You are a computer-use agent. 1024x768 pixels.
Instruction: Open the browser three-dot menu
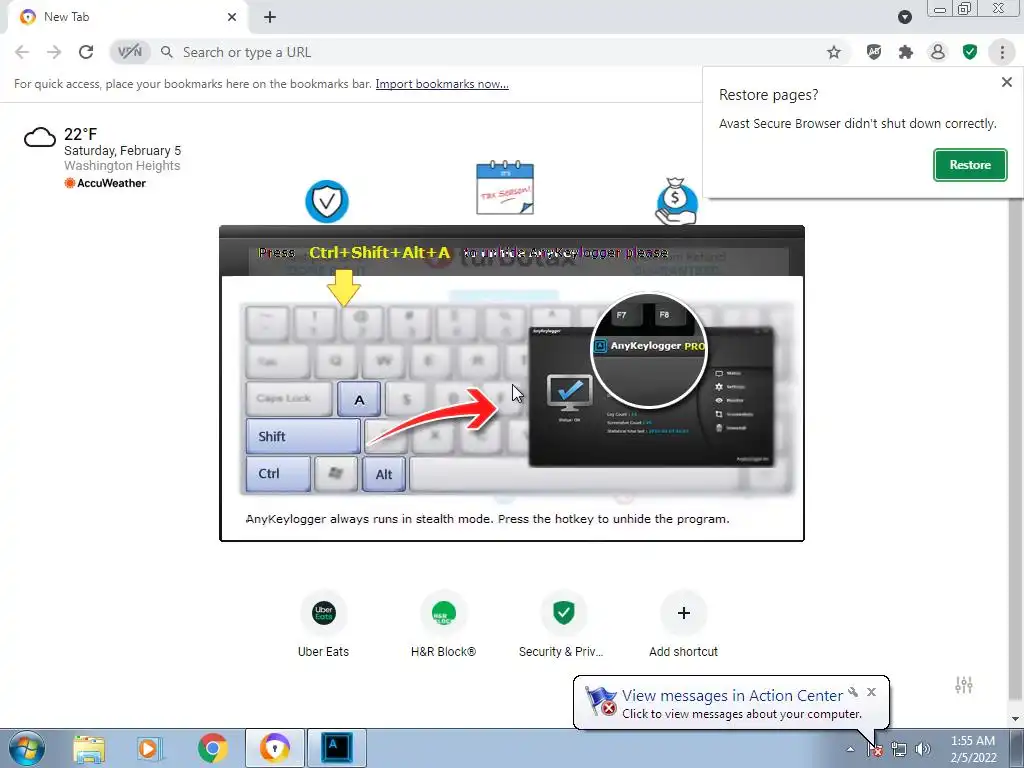[x=1002, y=52]
